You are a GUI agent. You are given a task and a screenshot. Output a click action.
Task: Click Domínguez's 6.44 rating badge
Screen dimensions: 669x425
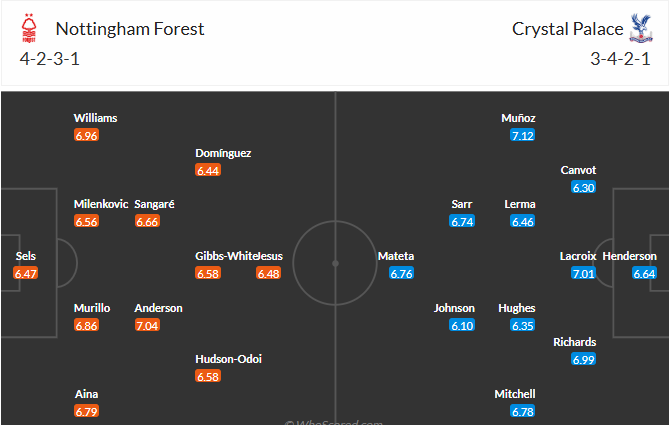click(208, 171)
